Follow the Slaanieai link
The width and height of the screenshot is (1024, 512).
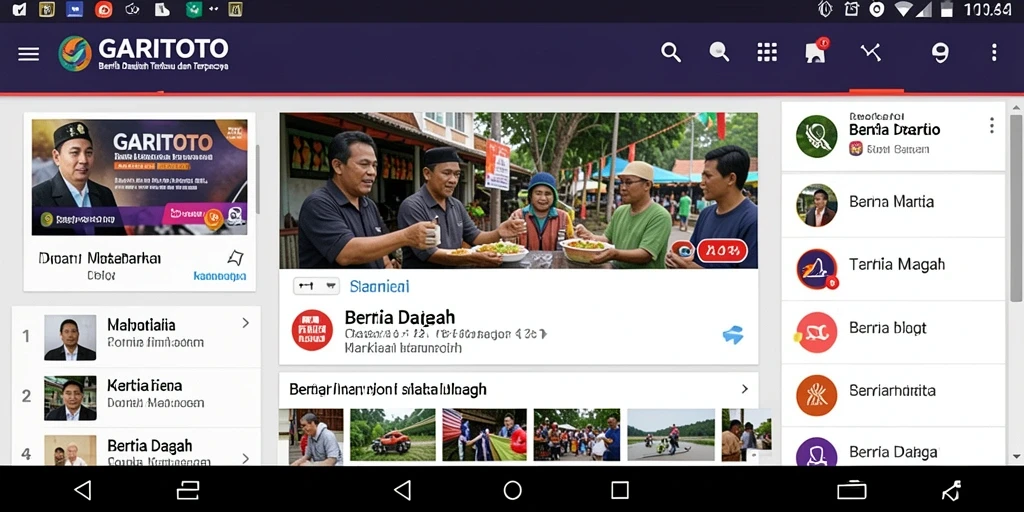[x=379, y=286]
